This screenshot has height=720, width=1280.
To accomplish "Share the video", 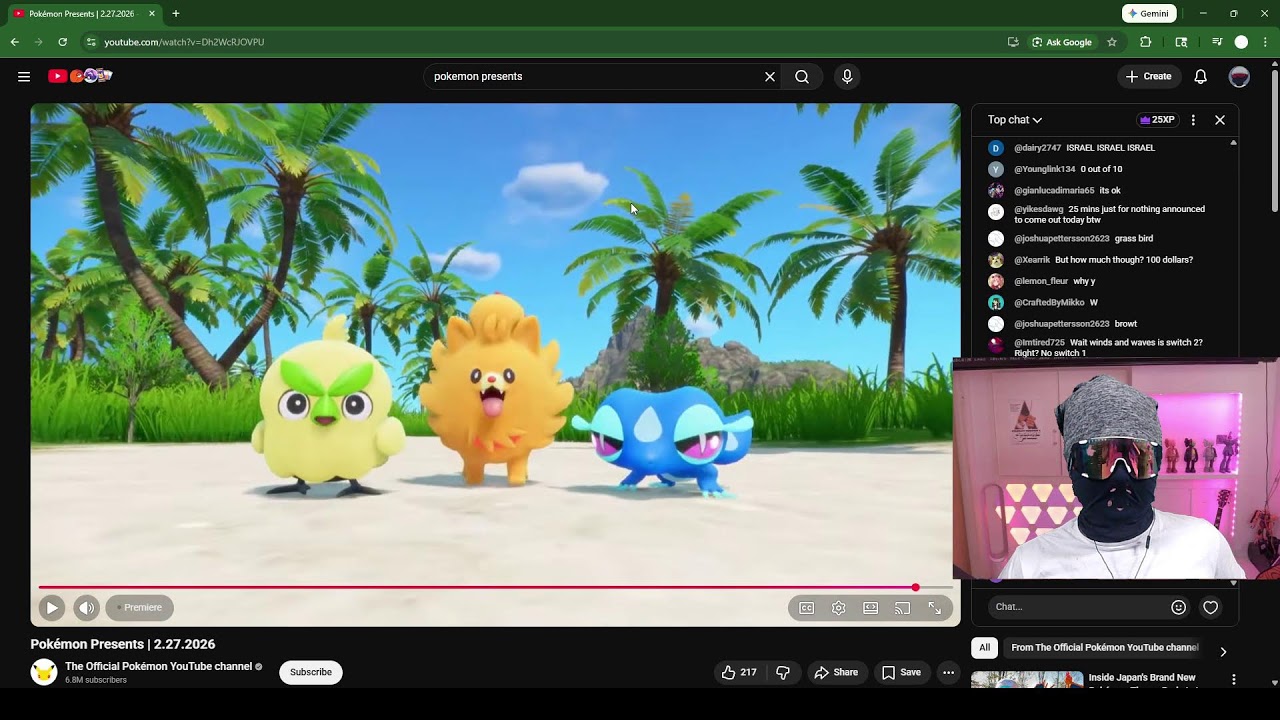I will [x=836, y=672].
